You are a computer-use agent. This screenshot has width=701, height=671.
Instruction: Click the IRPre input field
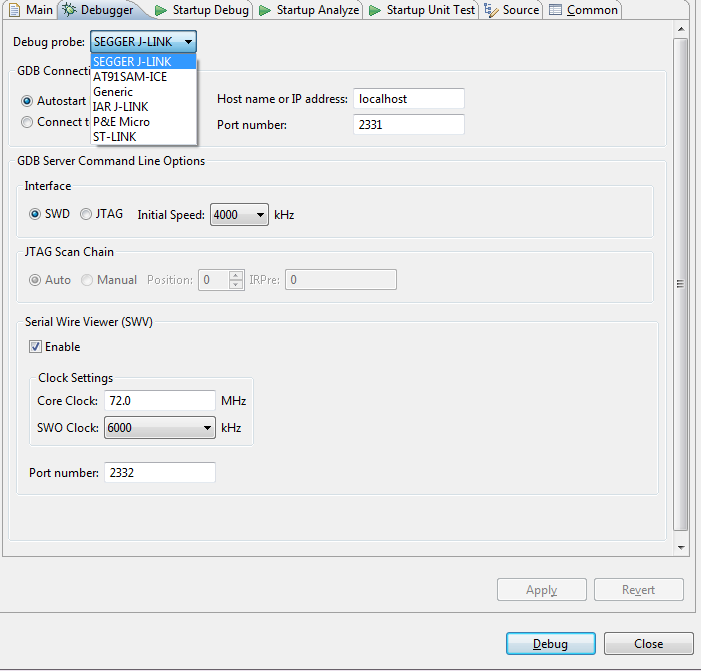[341, 279]
